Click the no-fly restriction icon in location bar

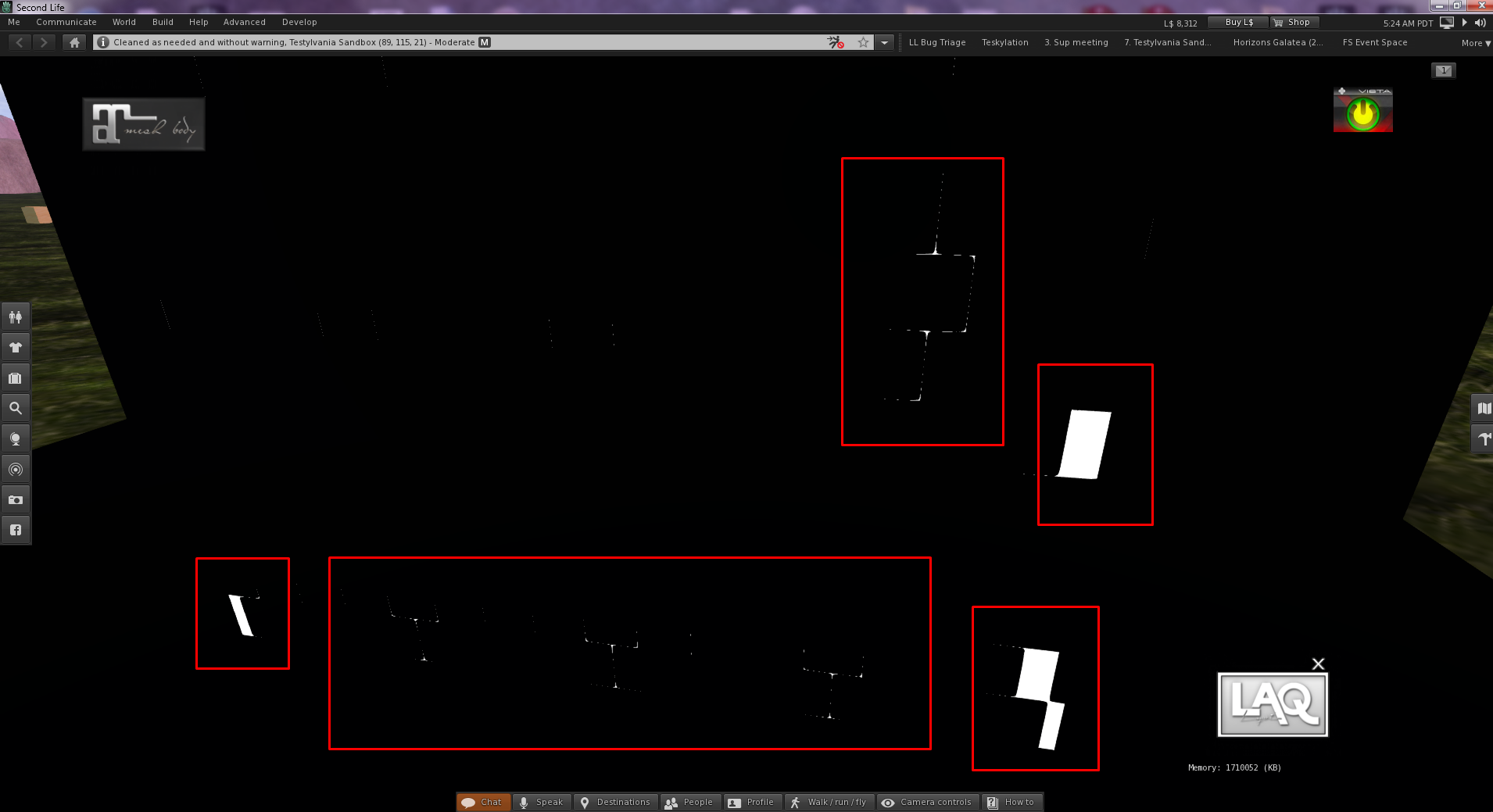pos(836,42)
